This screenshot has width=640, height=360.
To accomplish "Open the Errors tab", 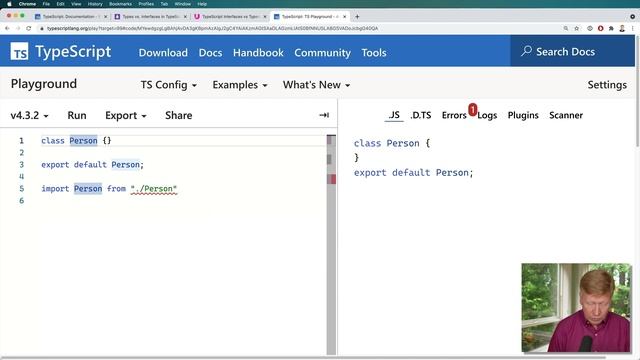I will coord(454,115).
